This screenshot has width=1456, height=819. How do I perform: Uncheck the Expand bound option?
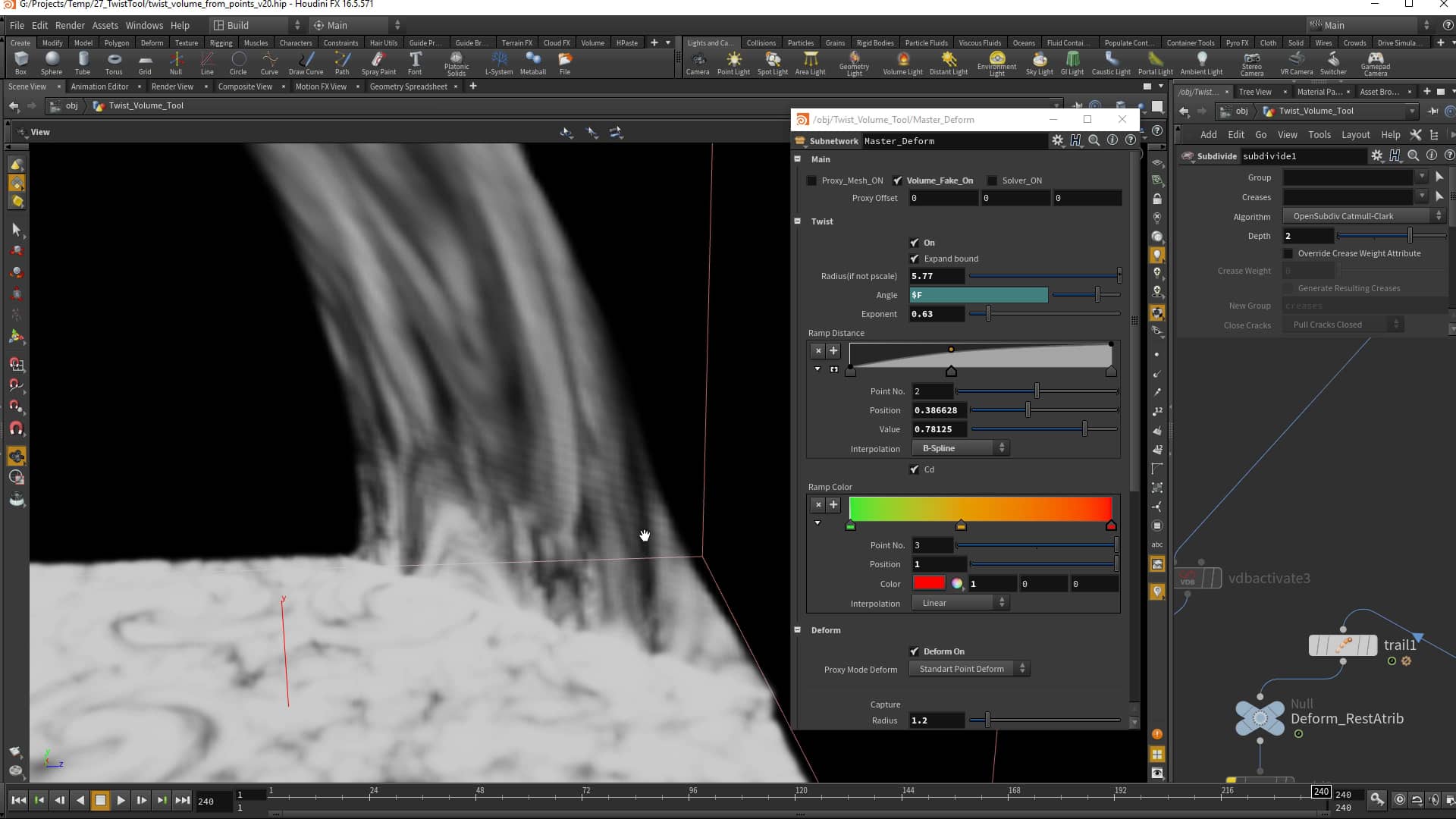915,259
